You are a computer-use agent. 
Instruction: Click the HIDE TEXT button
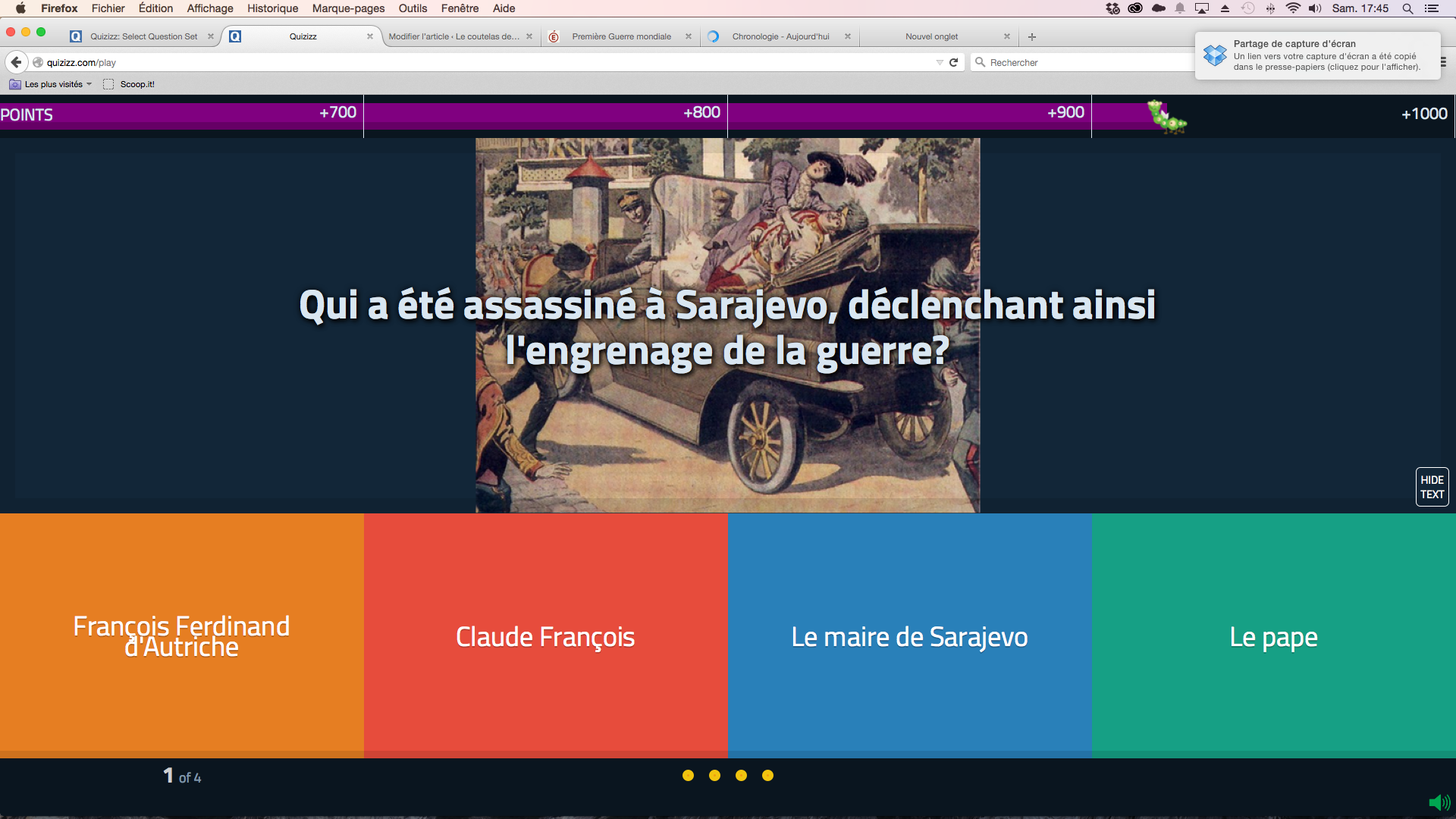(x=1432, y=487)
